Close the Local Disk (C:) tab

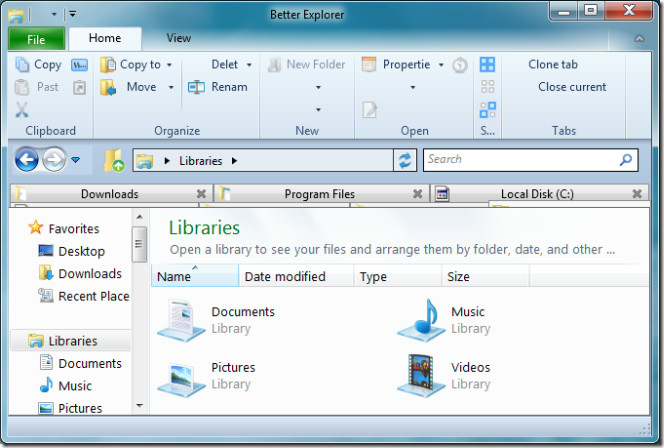[x=637, y=194]
